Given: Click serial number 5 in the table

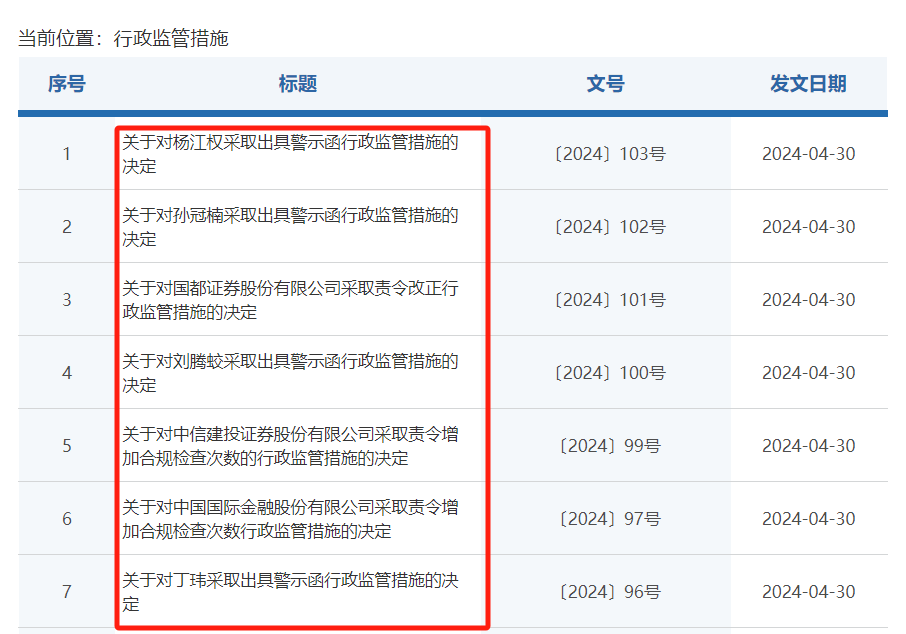Looking at the screenshot, I should point(67,446).
